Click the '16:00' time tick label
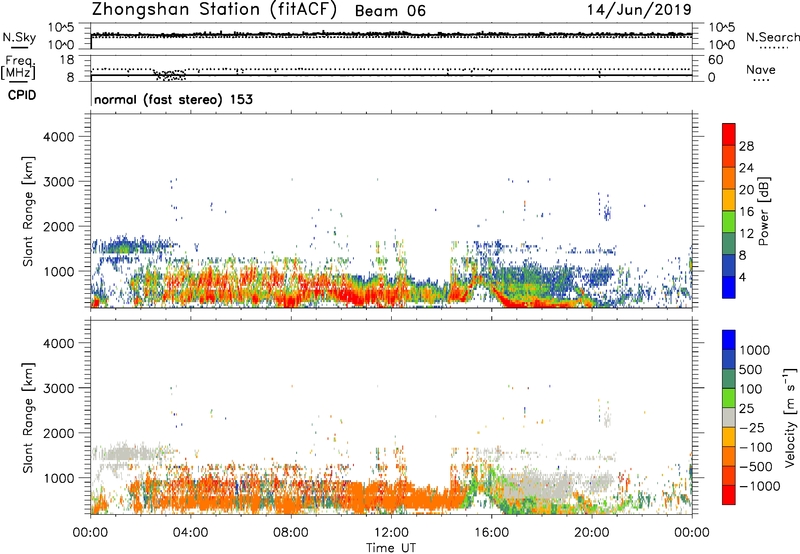 point(491,533)
